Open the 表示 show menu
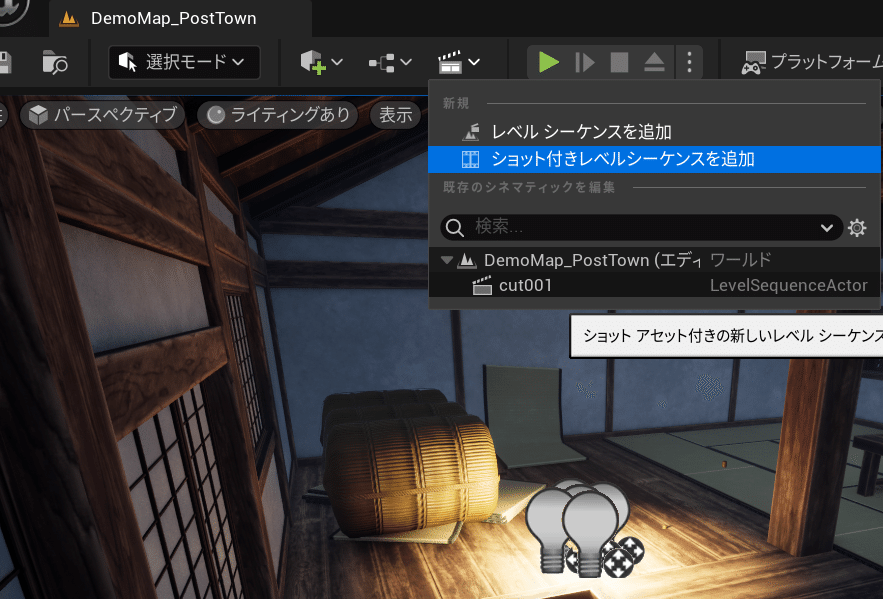Image resolution: width=883 pixels, height=599 pixels. 395,115
